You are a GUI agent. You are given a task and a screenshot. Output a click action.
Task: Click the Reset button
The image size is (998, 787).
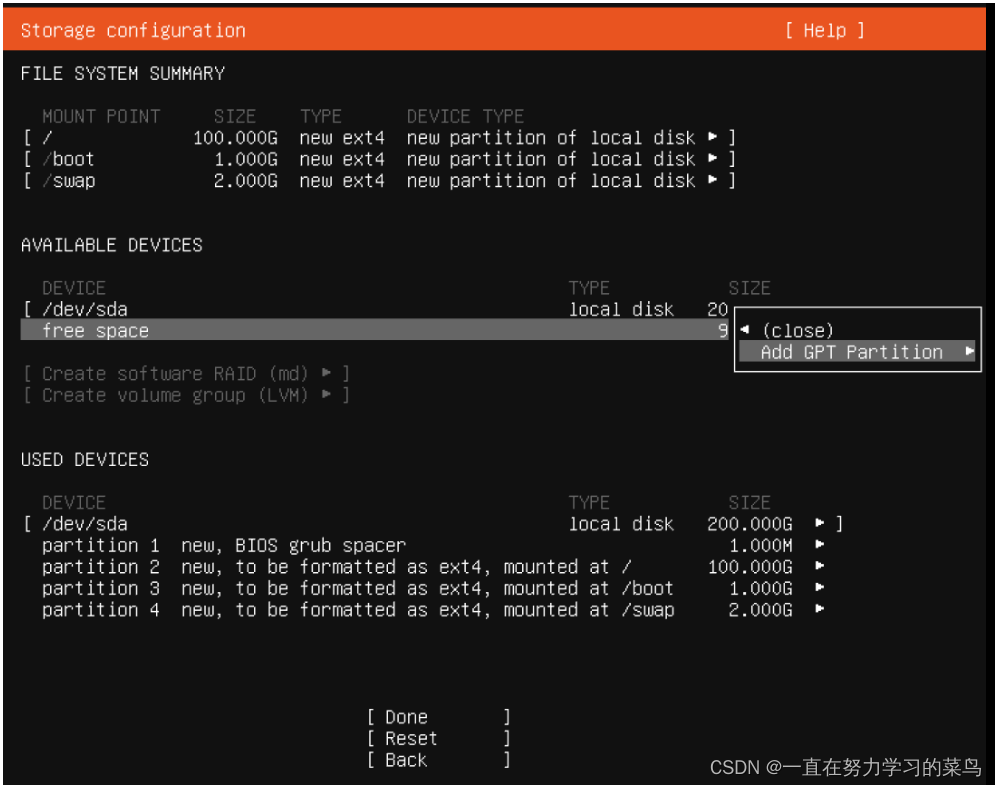click(439, 739)
